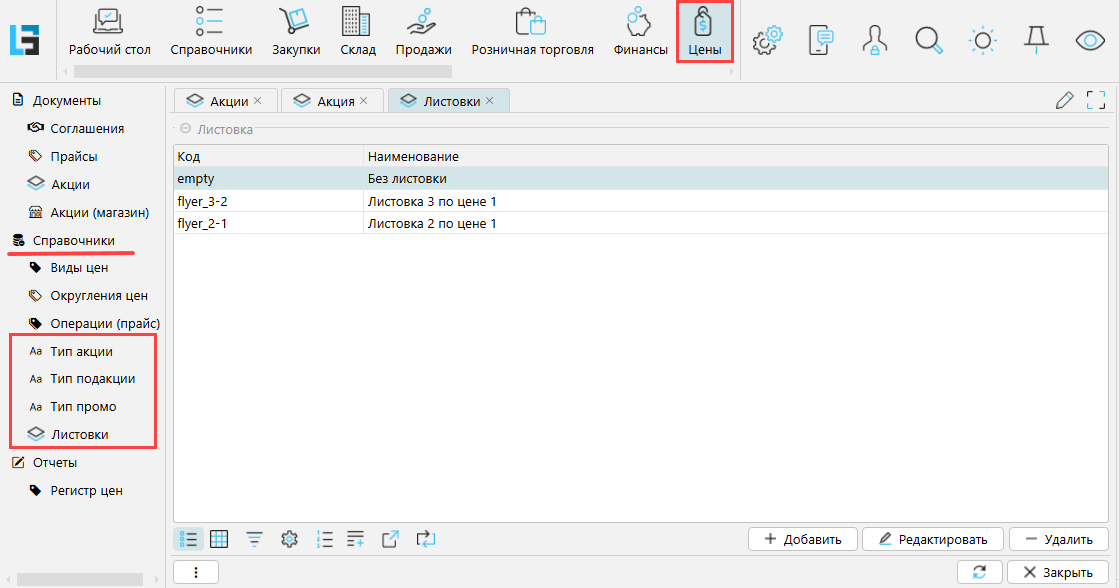This screenshot has width=1119, height=588.
Task: Open the filter funnel icon
Action: pyautogui.click(x=255, y=539)
